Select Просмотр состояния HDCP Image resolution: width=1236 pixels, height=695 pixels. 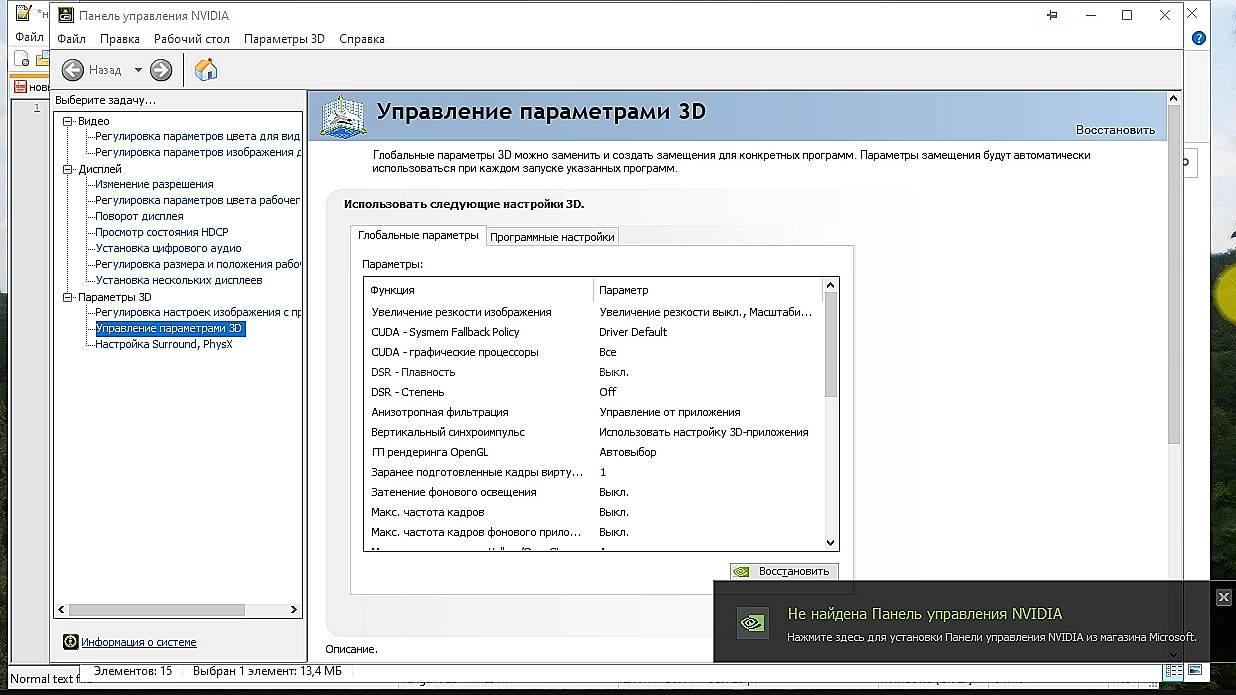[x=162, y=232]
